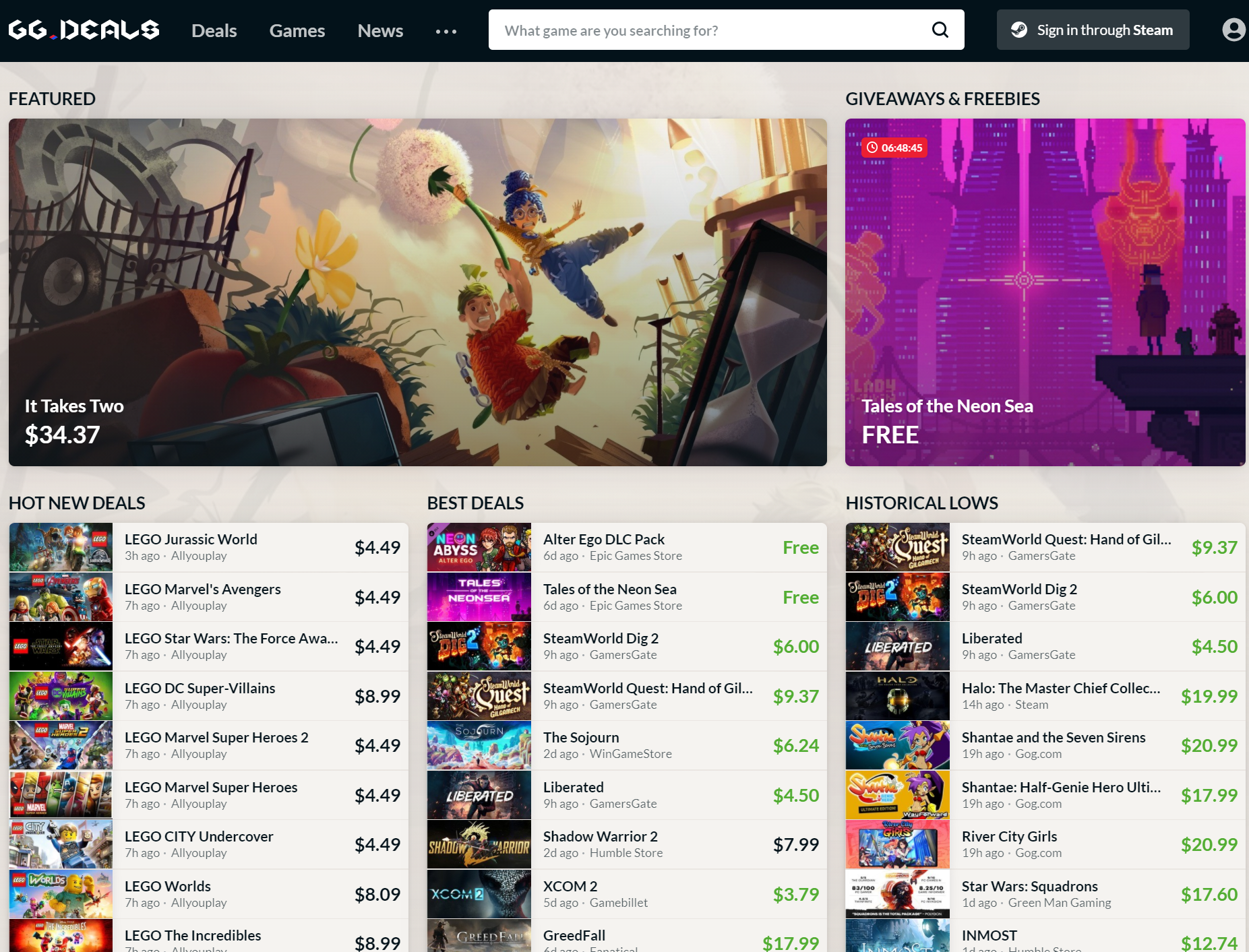
Task: Click the $8.09 price for LEGO Worlds
Action: tap(377, 894)
